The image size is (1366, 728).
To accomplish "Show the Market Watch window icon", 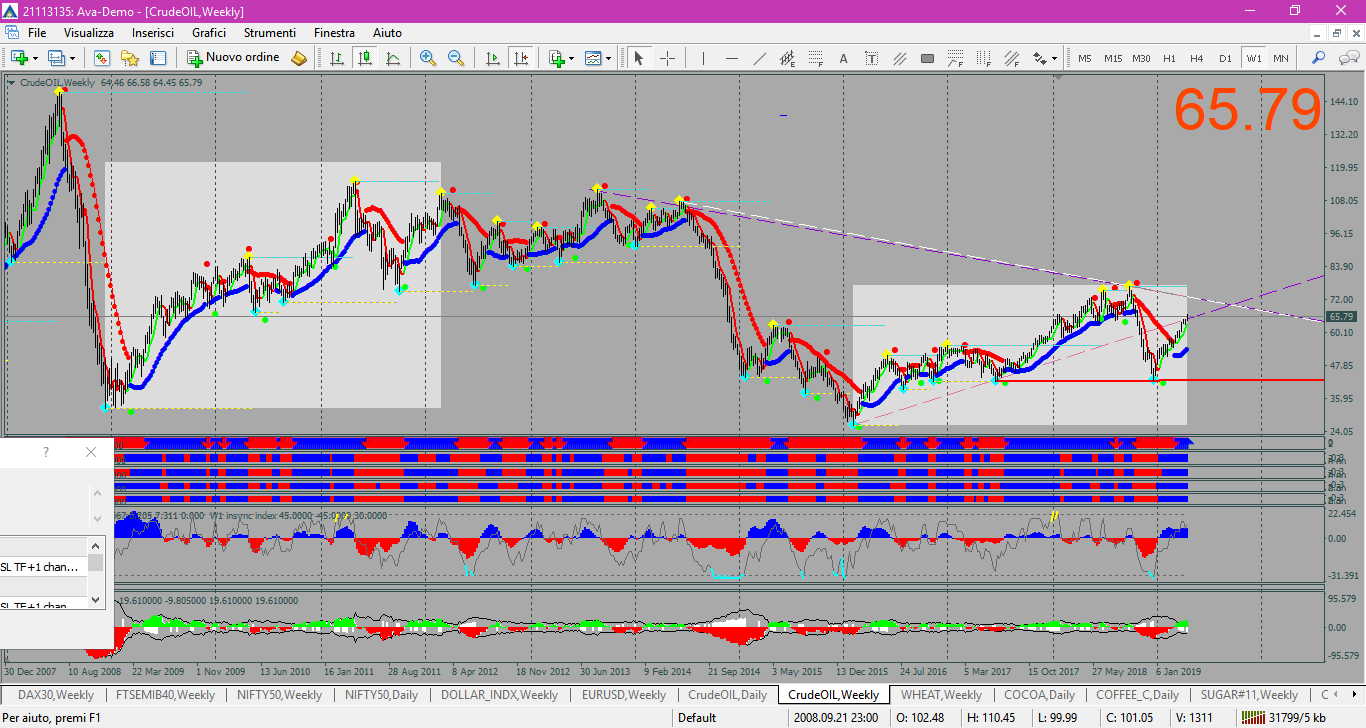I will pos(101,58).
